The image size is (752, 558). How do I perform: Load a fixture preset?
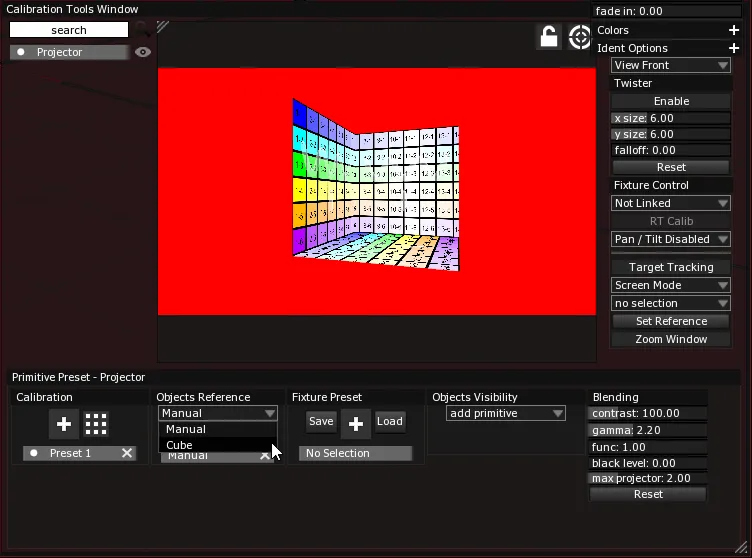[389, 421]
